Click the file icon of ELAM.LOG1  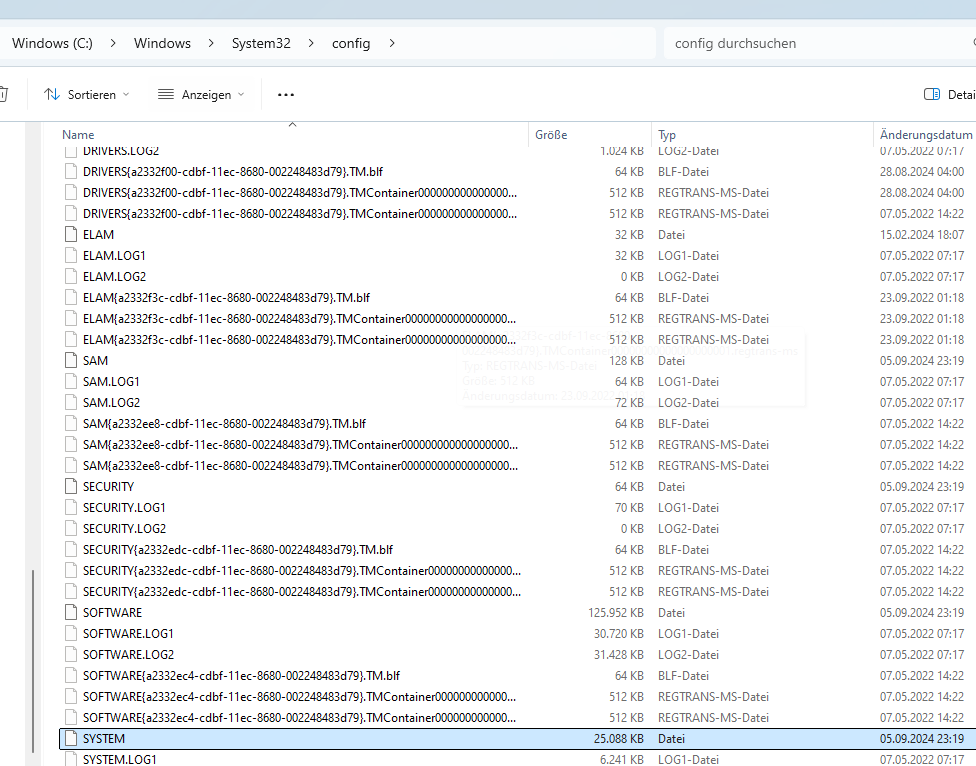[72, 256]
